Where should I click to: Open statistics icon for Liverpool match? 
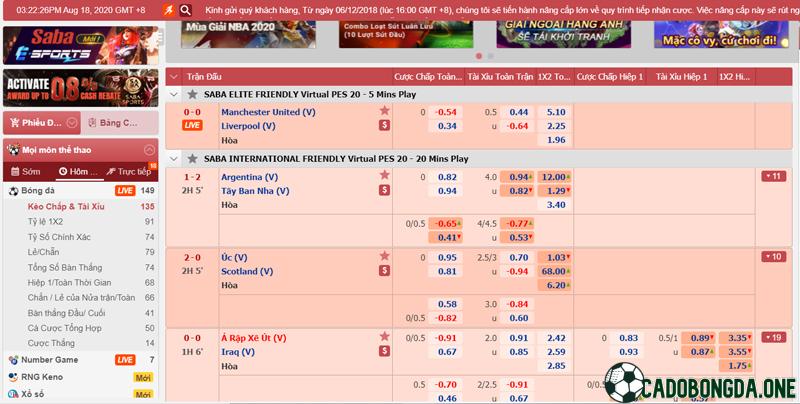(384, 125)
